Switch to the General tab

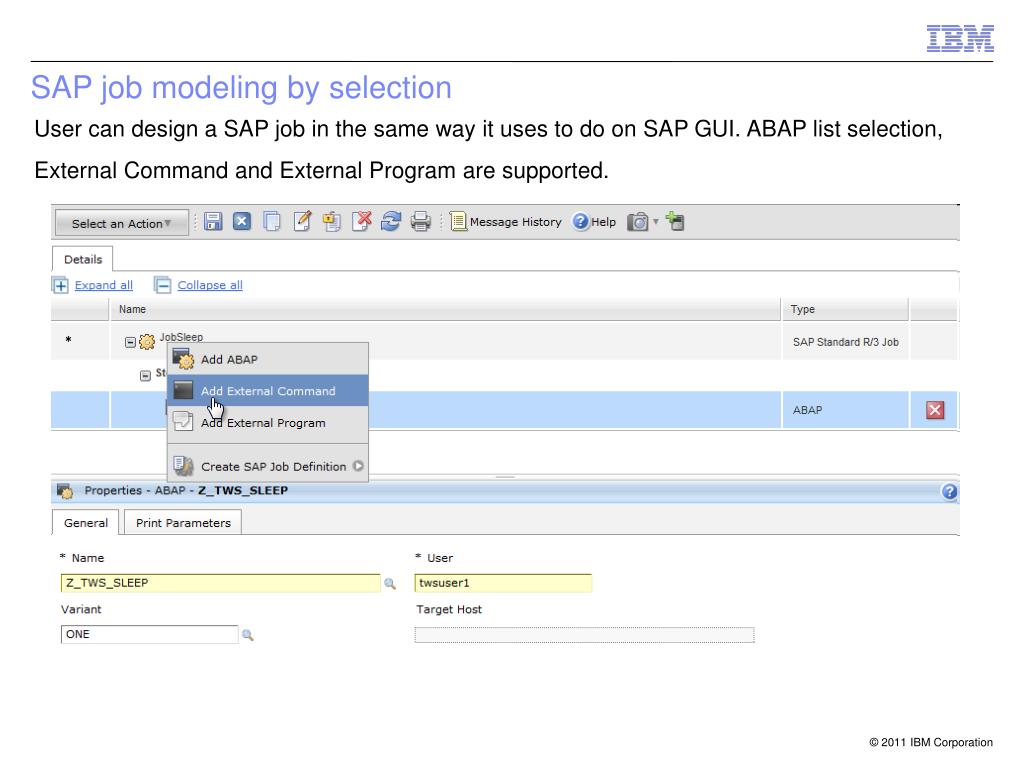pyautogui.click(x=86, y=523)
